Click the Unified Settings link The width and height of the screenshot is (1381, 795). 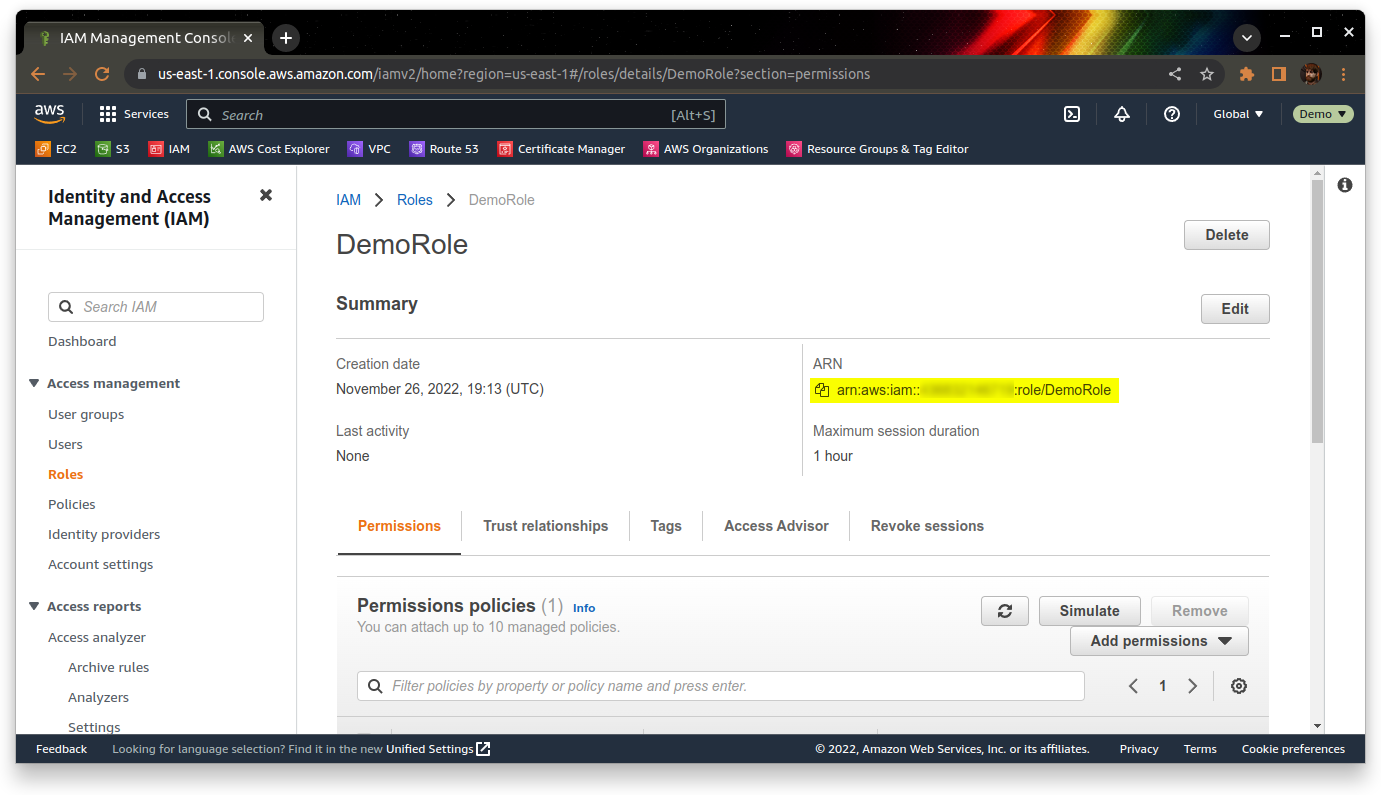point(438,749)
